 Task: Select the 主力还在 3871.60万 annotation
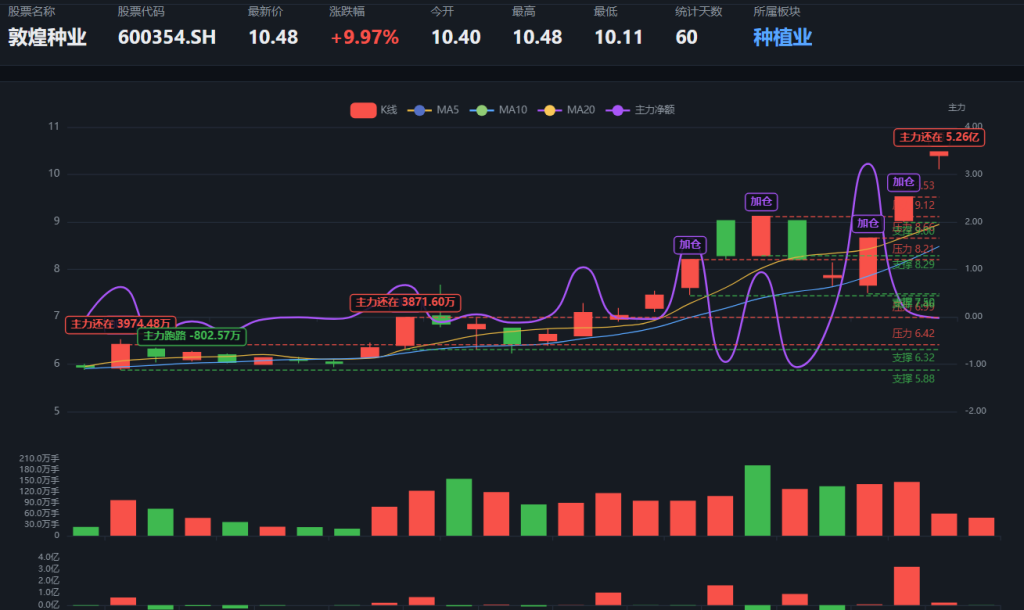[x=406, y=302]
